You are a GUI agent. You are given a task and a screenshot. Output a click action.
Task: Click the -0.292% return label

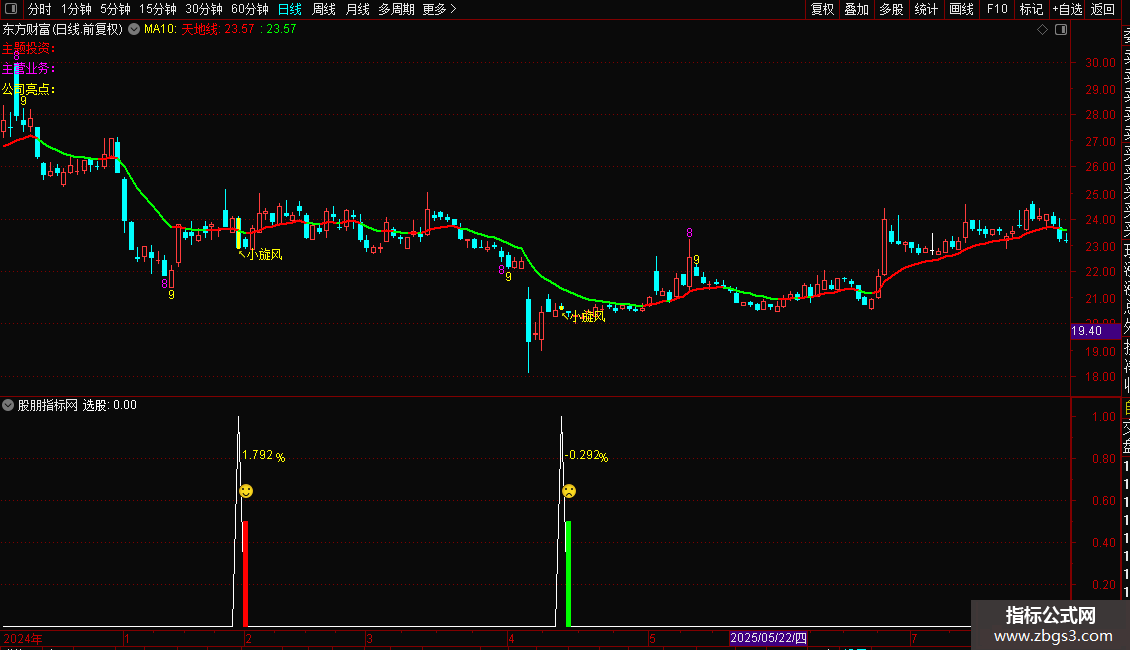point(586,455)
